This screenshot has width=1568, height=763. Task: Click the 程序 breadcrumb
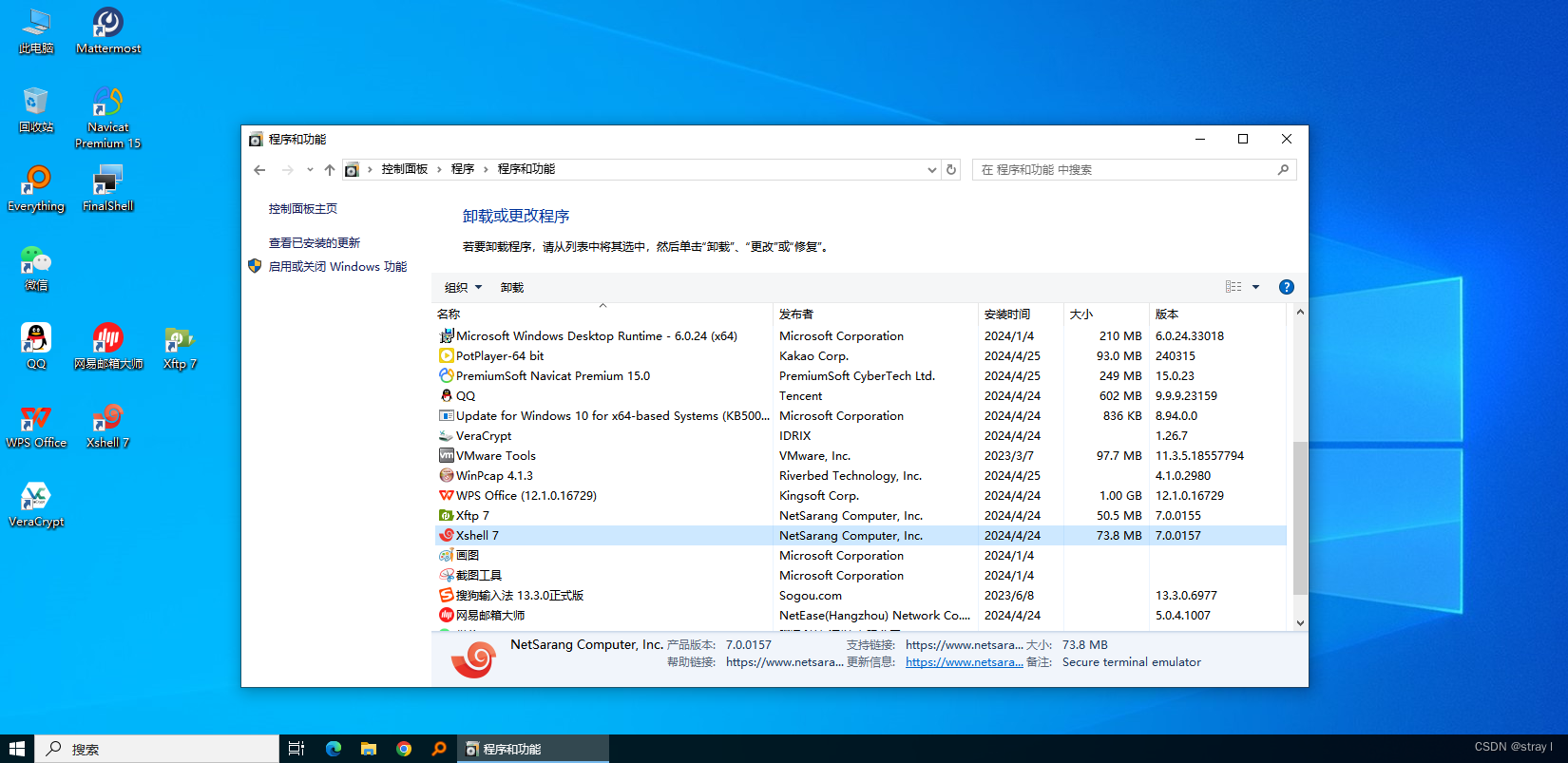(463, 169)
